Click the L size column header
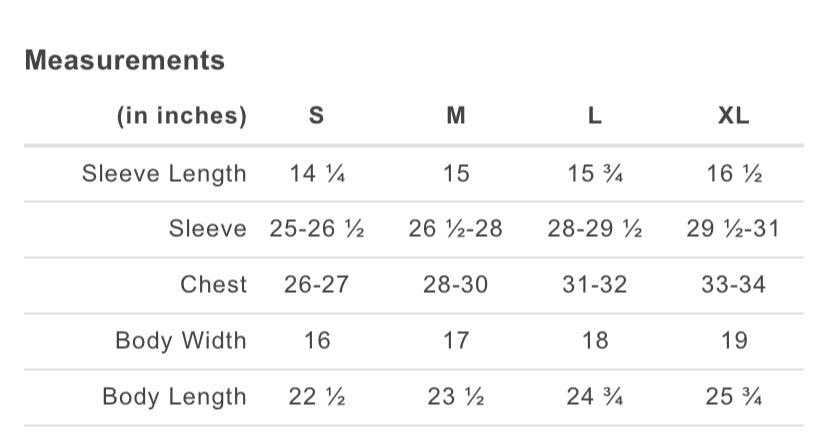The width and height of the screenshot is (828, 436). point(595,115)
